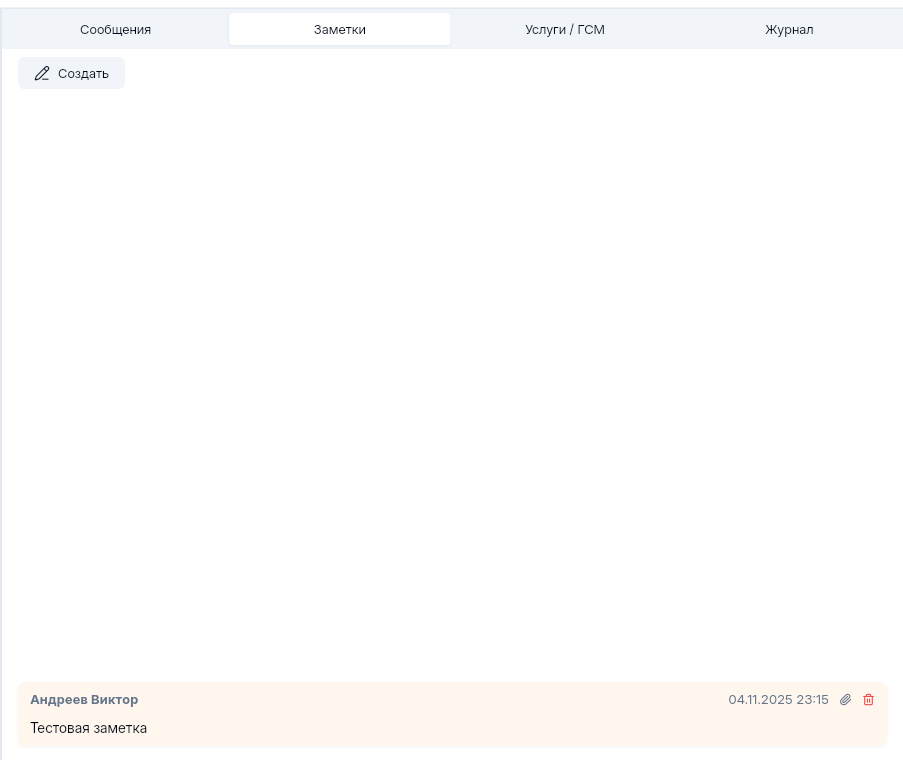Click the paperclip attachment icon on the note
The image size is (903, 760).
[845, 700]
